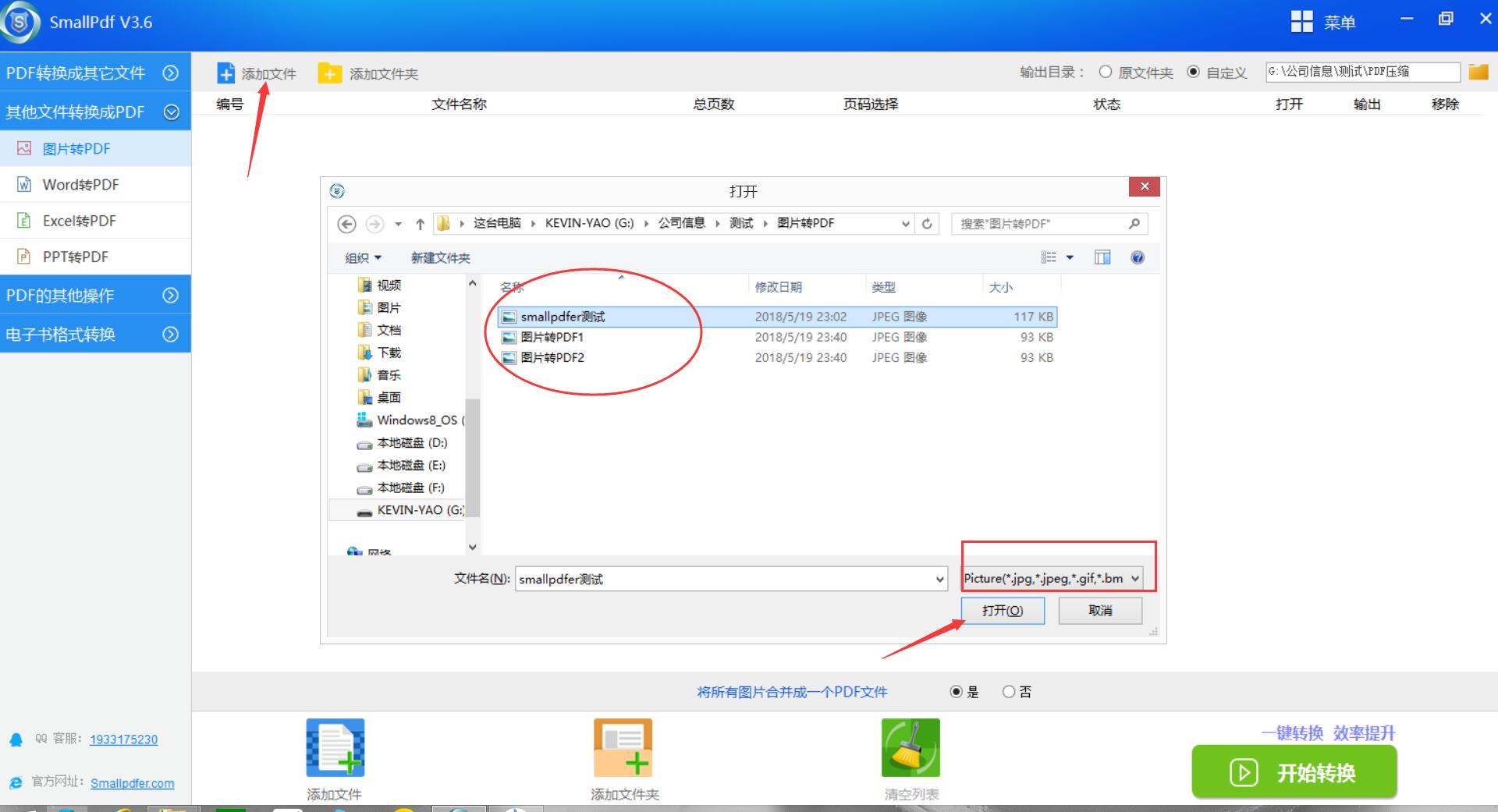The width and height of the screenshot is (1498, 812).
Task: Open the view options dropdown arrow
Action: tap(1070, 257)
